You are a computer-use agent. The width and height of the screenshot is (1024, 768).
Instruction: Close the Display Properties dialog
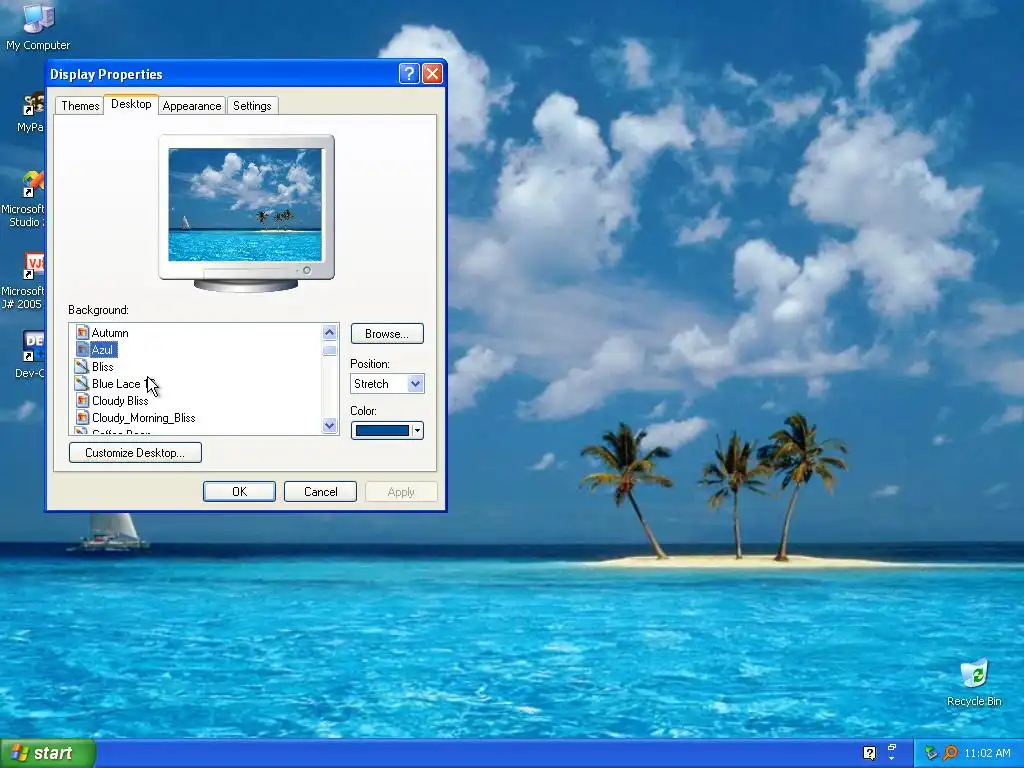[x=432, y=74]
